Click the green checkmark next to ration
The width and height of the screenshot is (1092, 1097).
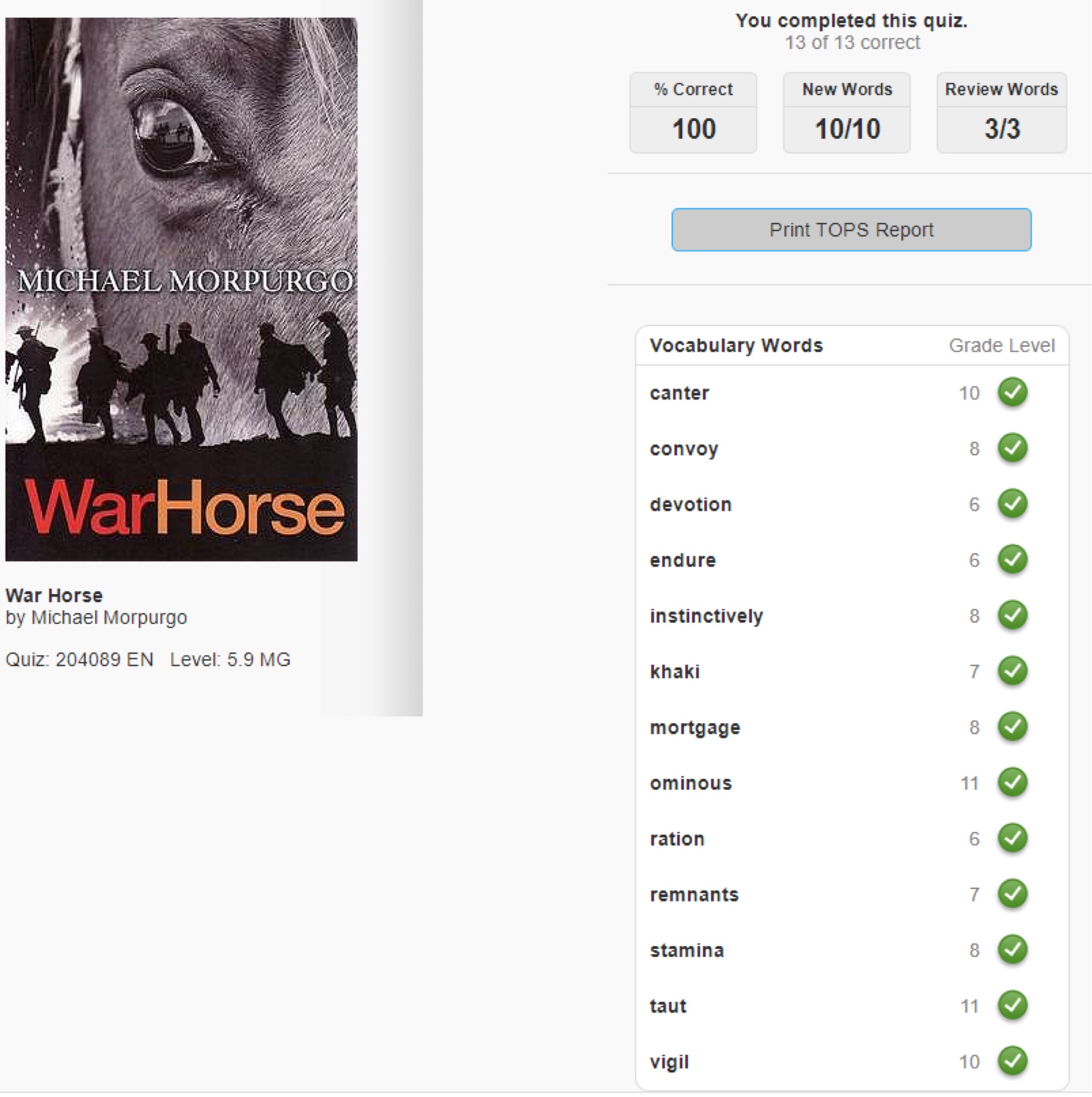coord(1013,838)
